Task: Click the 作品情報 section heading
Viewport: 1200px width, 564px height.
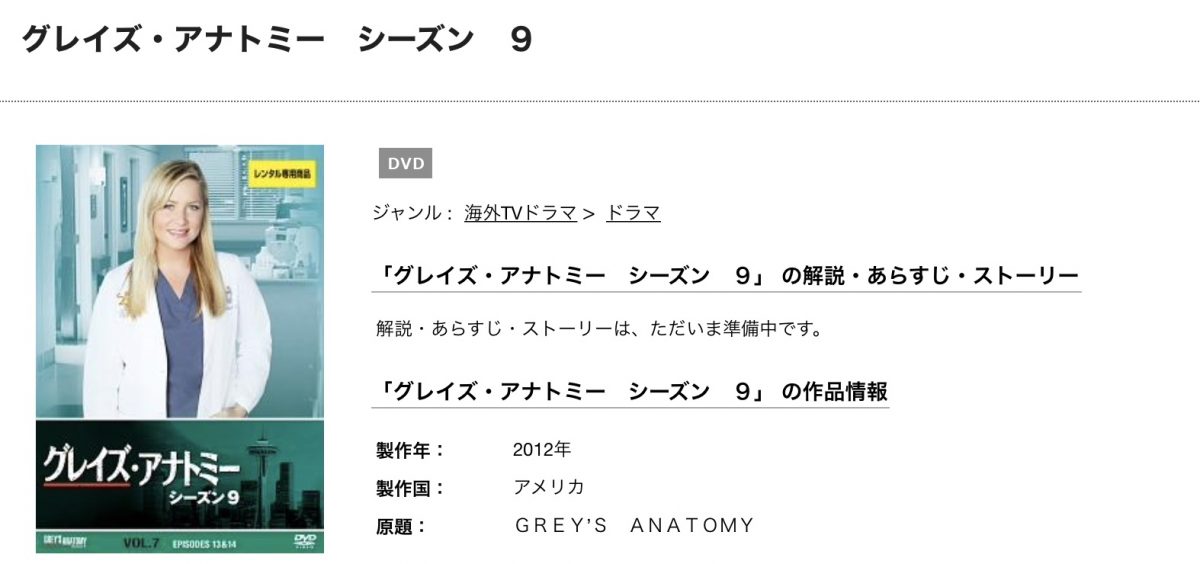Action: (629, 392)
